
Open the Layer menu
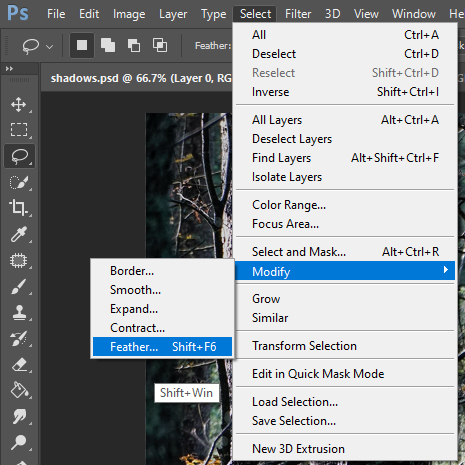point(173,14)
